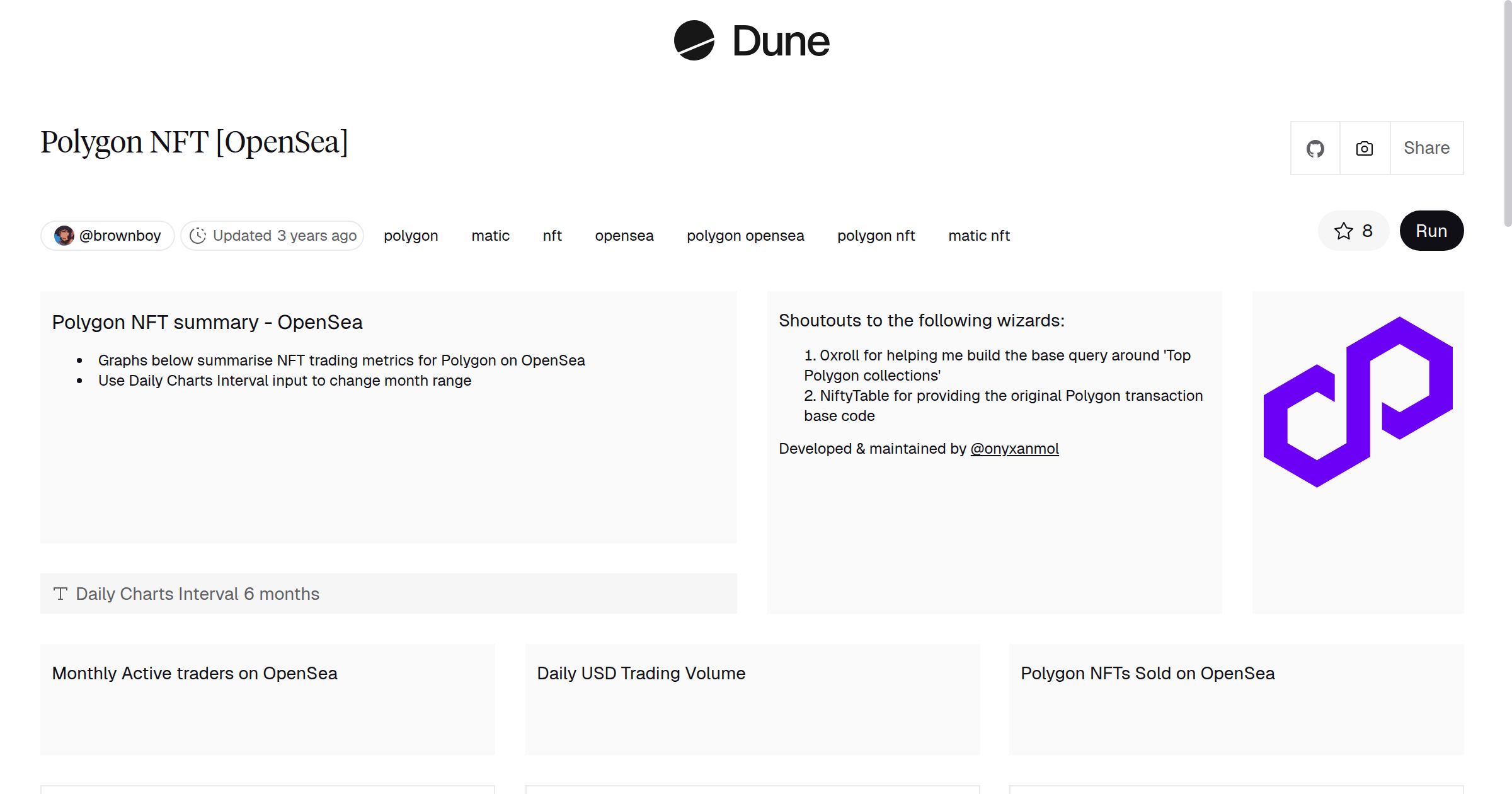Open the Daily USD Trading Volume chart title

point(641,673)
